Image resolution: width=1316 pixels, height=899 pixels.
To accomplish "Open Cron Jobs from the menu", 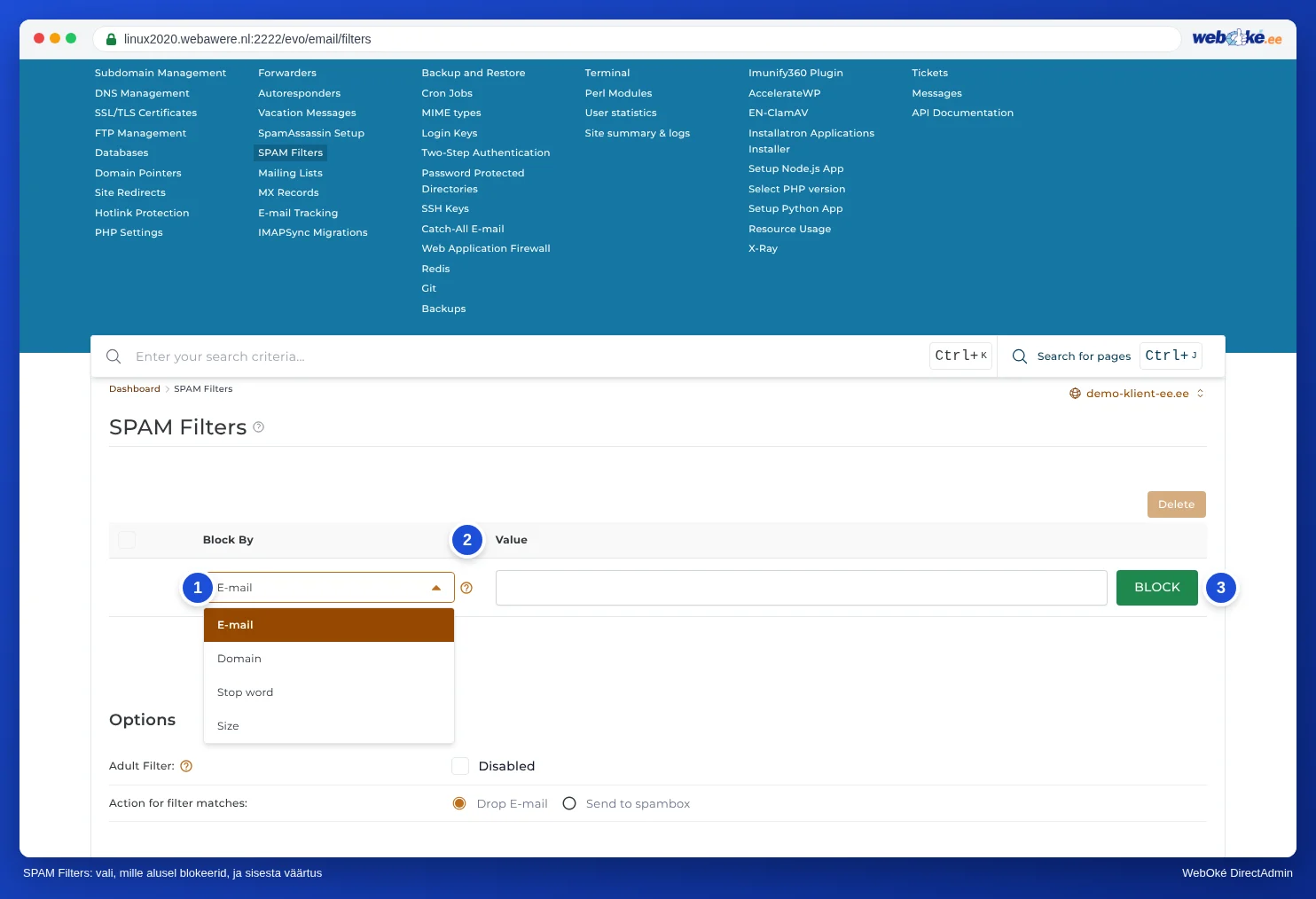I will 447,93.
